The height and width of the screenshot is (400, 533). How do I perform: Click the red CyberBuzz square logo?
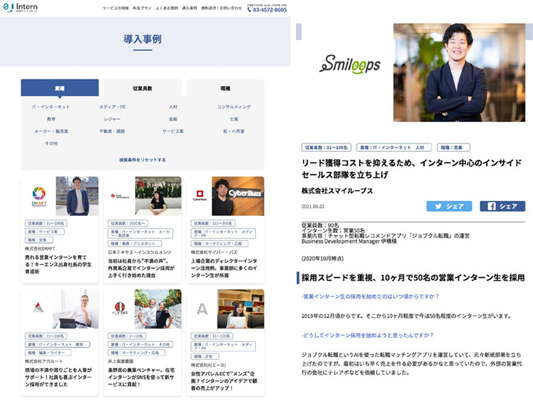pyautogui.click(x=200, y=195)
